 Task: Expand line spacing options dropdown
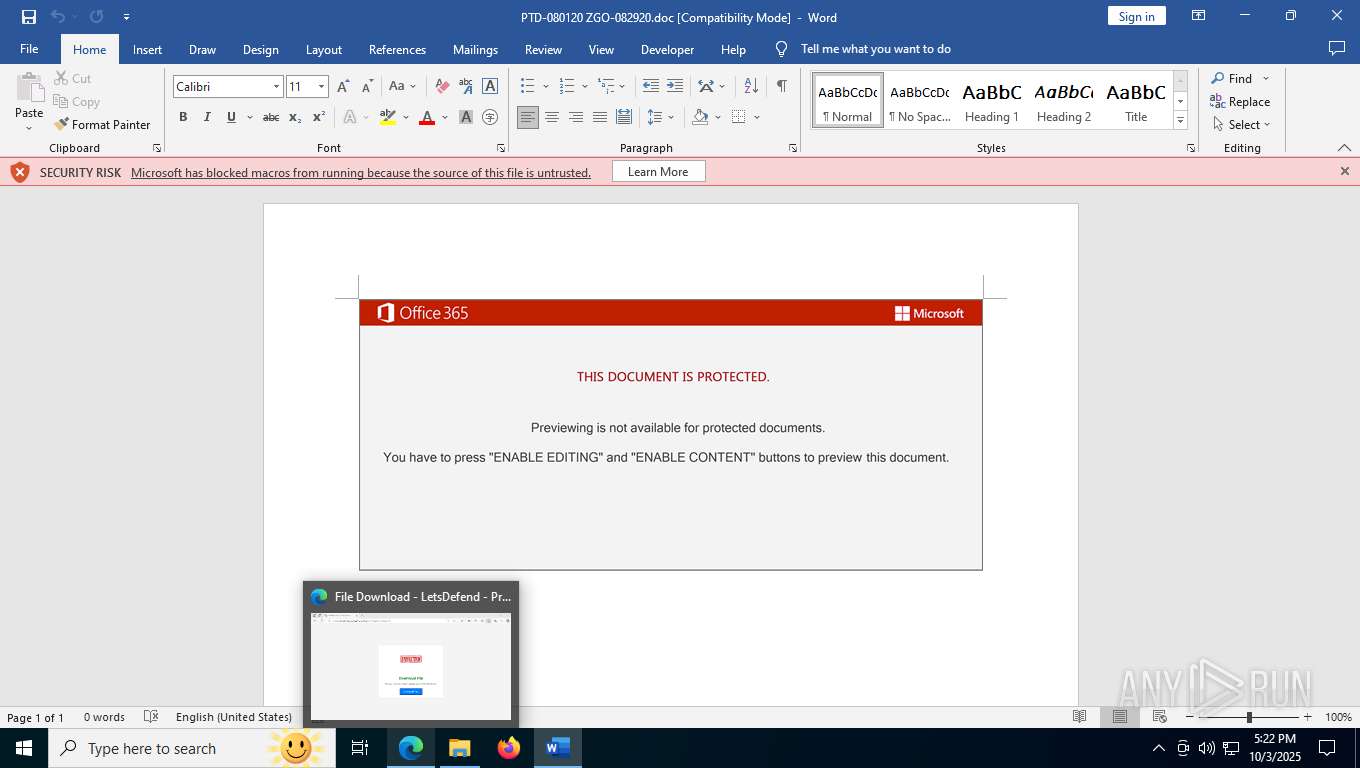point(670,117)
